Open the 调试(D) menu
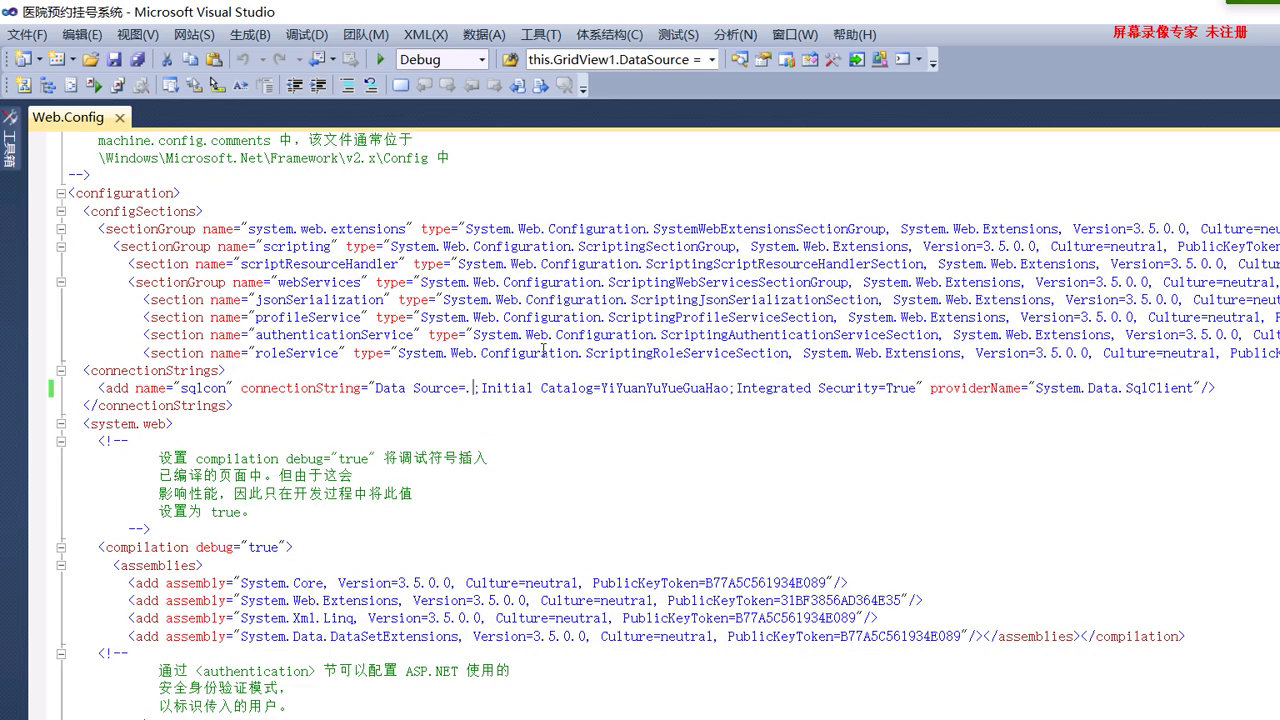This screenshot has height=720, width=1280. [x=306, y=35]
